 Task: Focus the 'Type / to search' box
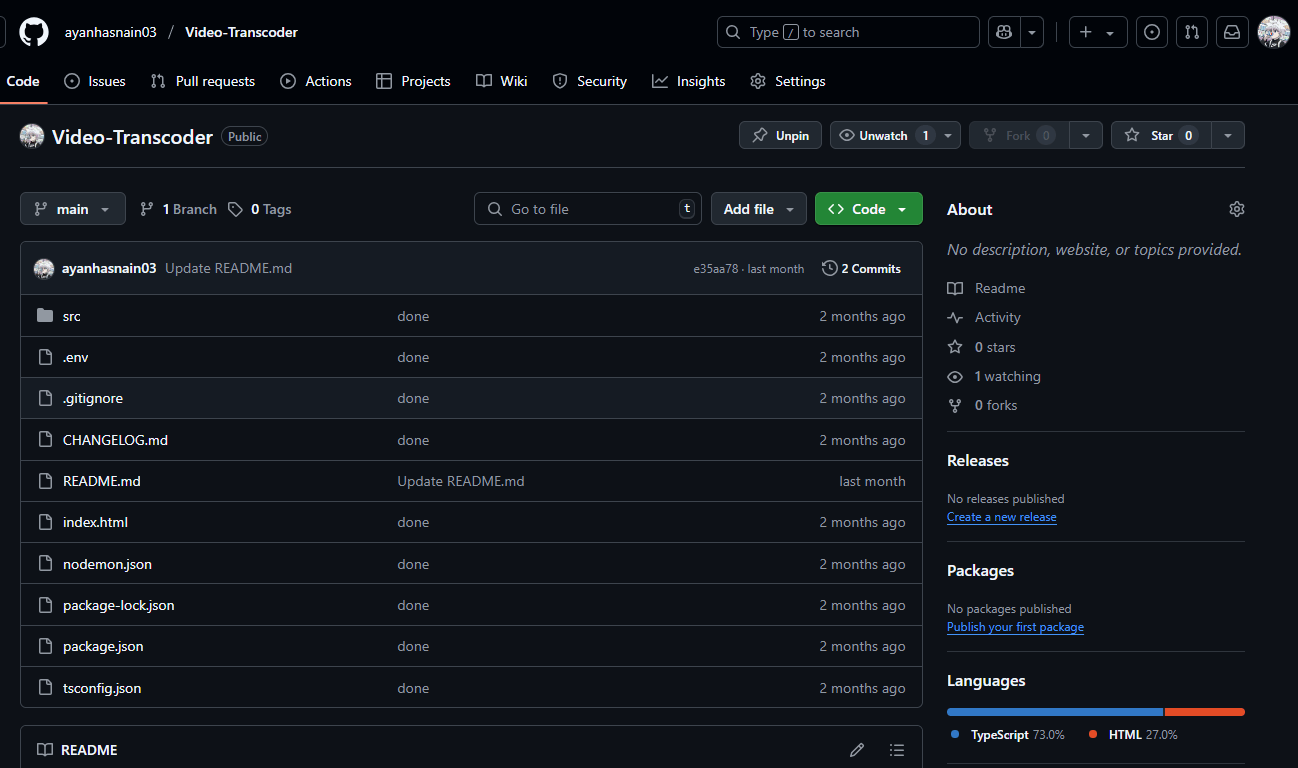848,32
